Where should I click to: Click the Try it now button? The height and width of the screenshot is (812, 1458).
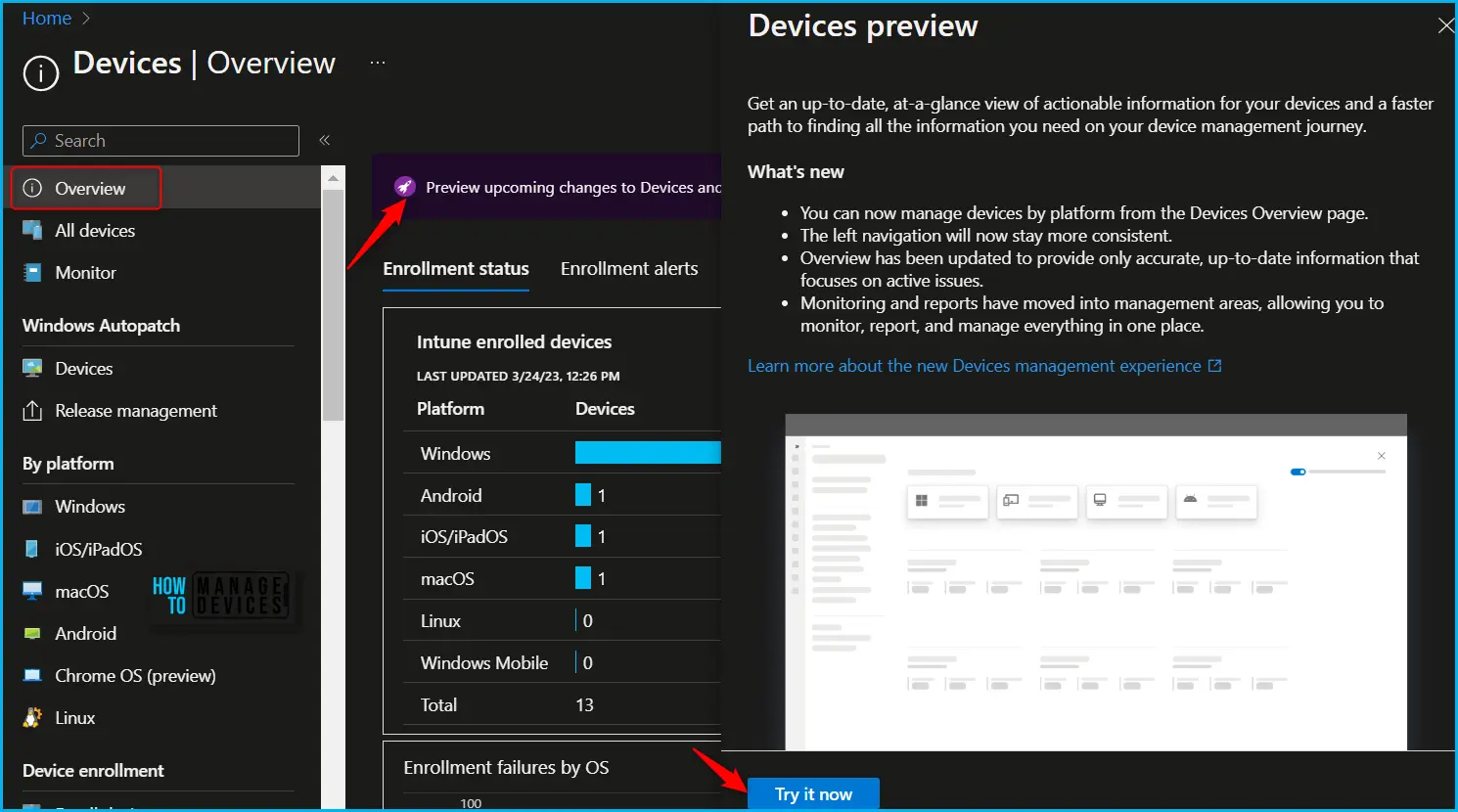coord(813,793)
